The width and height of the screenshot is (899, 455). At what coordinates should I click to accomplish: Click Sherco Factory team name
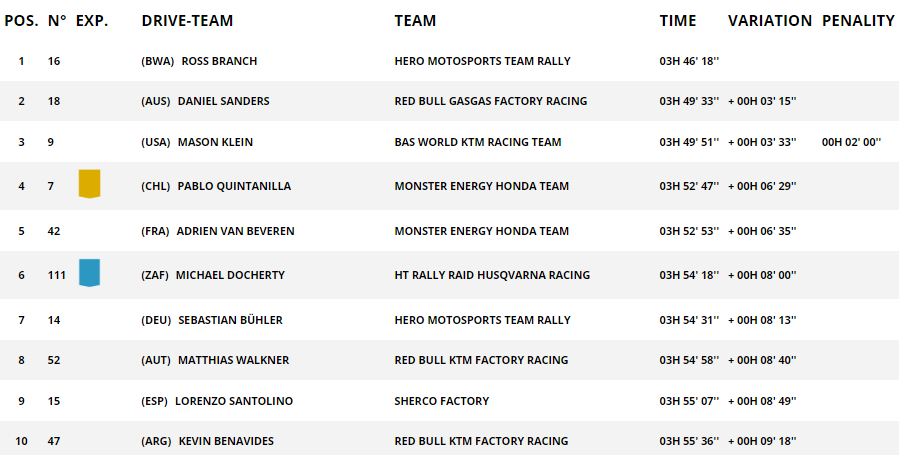click(x=441, y=401)
